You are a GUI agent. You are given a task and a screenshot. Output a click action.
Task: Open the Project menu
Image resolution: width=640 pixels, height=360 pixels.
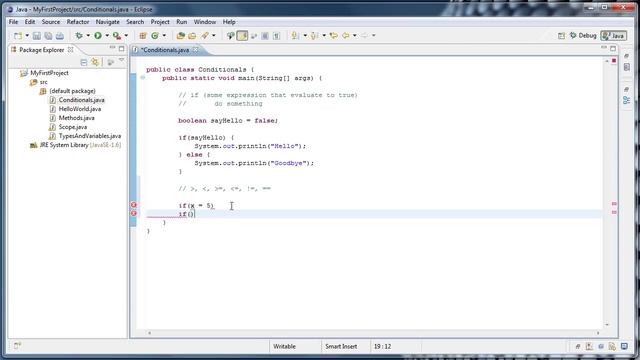160,22
